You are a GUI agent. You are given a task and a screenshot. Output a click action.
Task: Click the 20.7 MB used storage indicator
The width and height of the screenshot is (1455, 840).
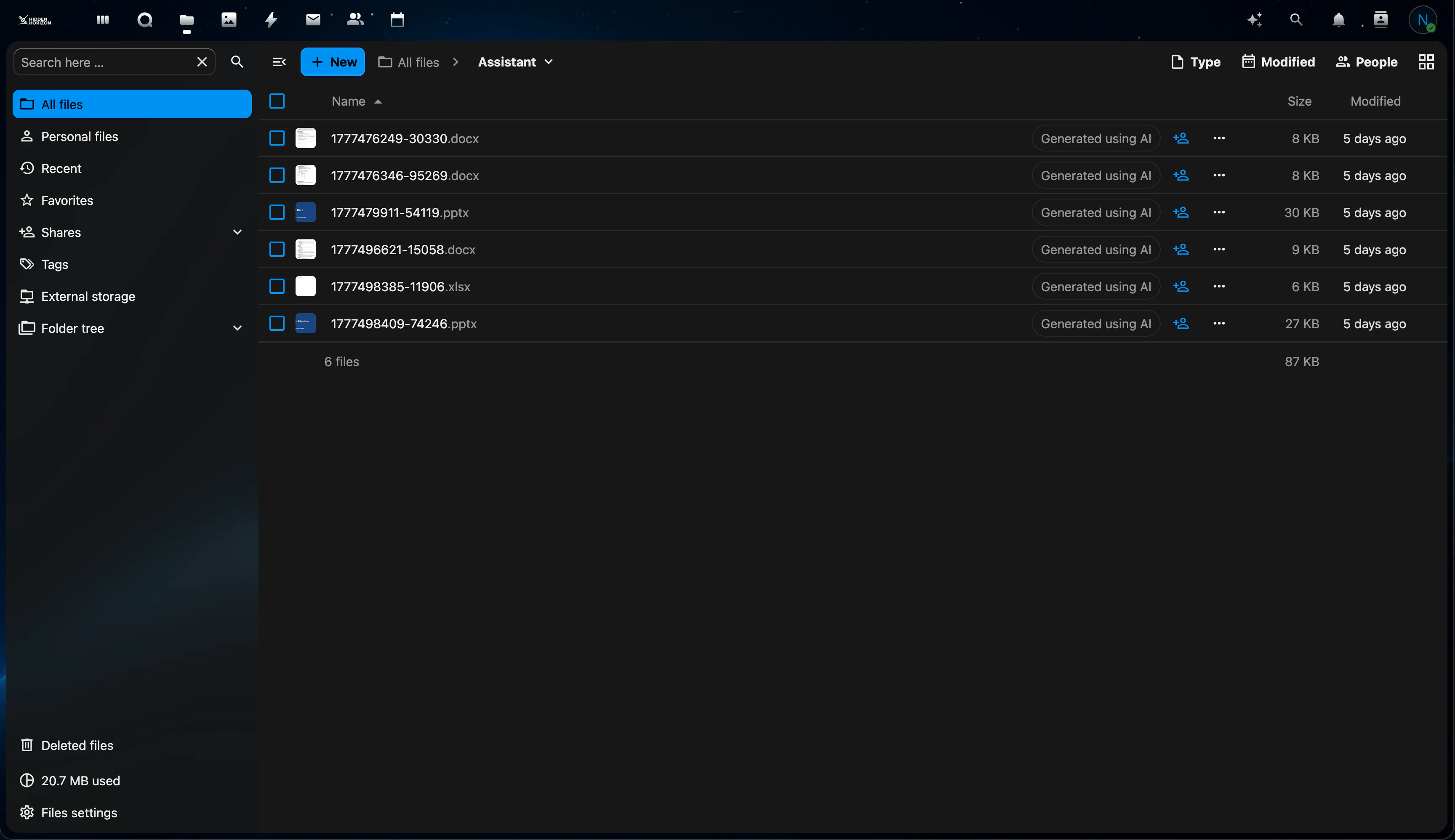coord(132,780)
